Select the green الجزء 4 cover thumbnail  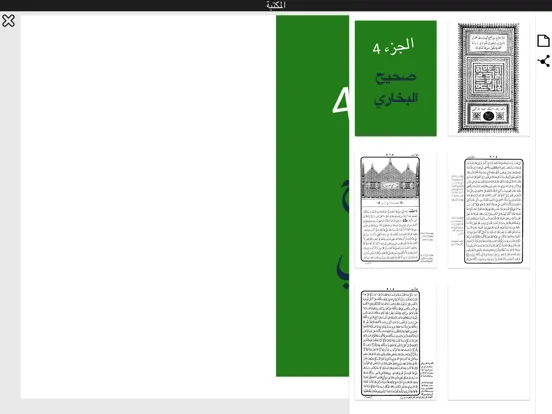coord(396,78)
